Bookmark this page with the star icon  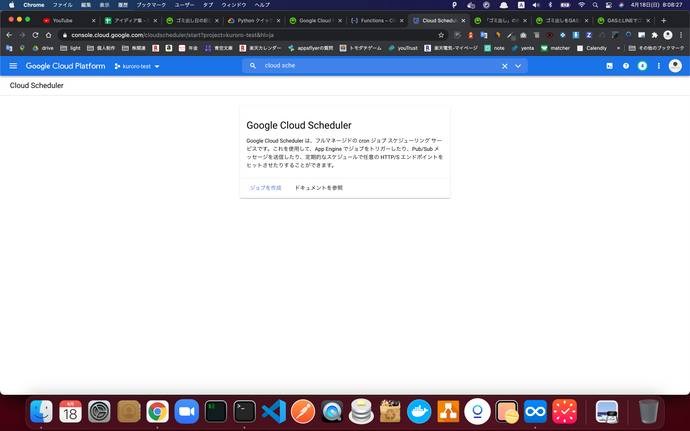[x=441, y=35]
